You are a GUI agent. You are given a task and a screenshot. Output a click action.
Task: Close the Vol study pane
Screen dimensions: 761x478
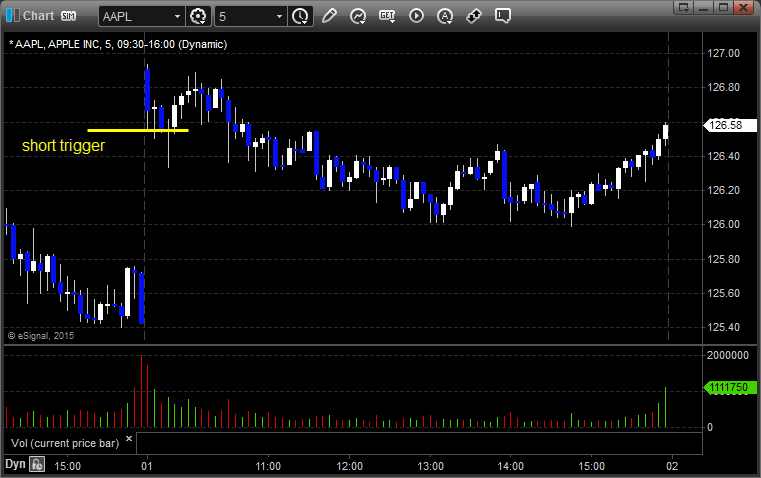(x=129, y=439)
